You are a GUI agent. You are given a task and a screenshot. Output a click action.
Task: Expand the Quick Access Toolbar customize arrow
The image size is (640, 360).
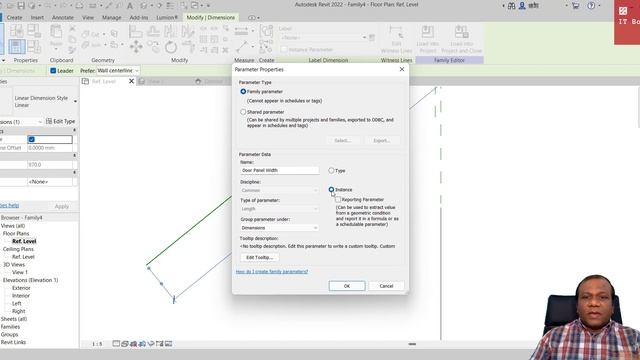click(x=208, y=6)
